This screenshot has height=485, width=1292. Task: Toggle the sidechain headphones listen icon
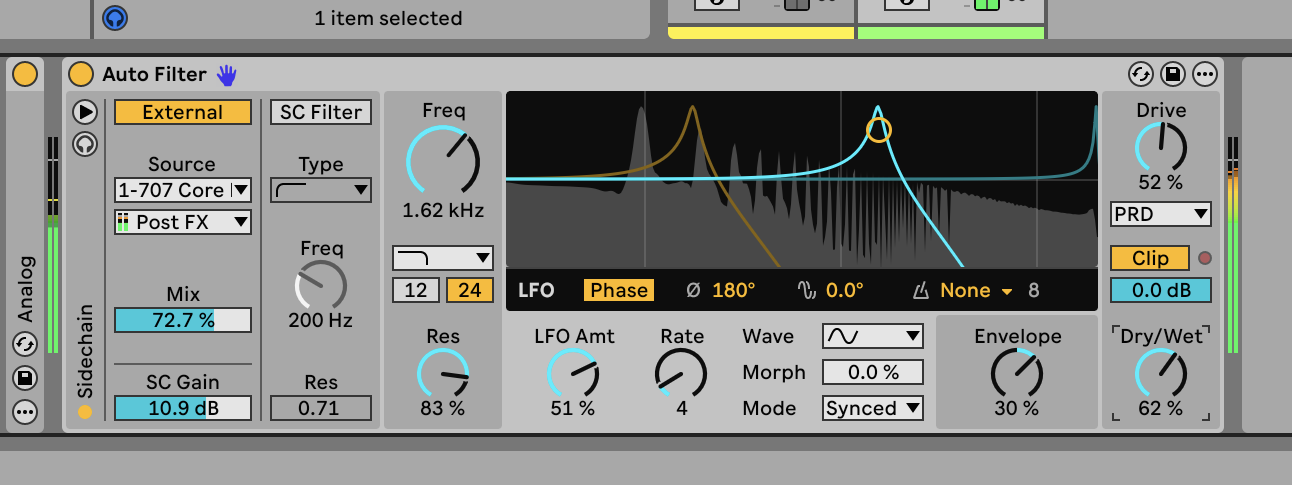(x=85, y=144)
